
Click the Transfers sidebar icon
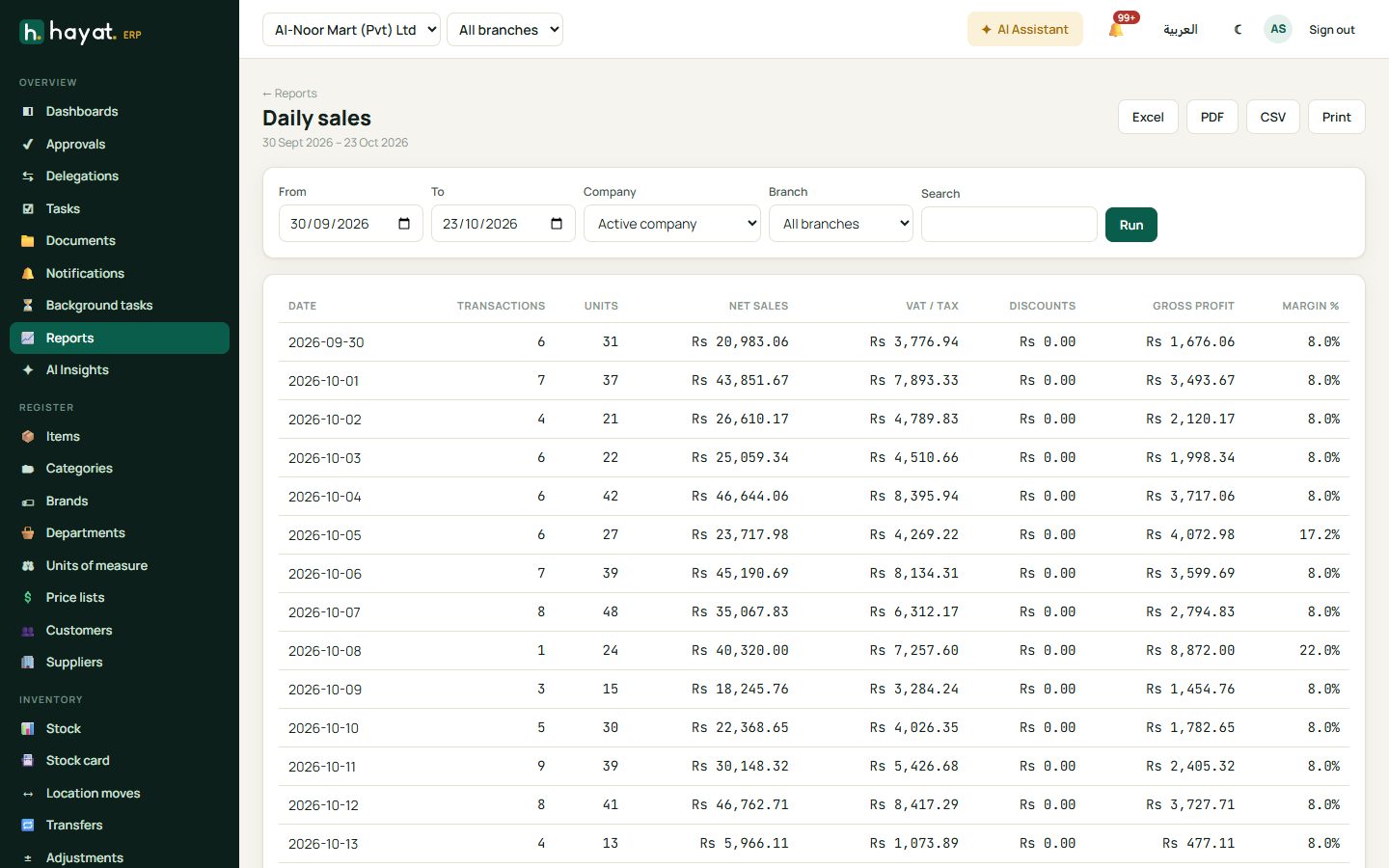tap(28, 826)
